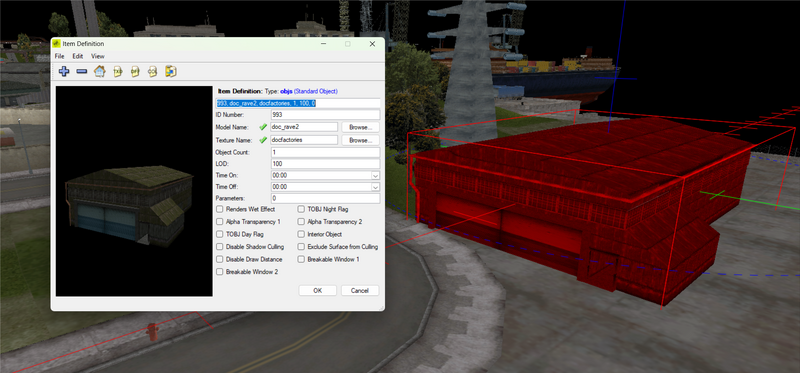Click the last toolbar export icon
This screenshot has height=373, width=800.
click(x=170, y=71)
